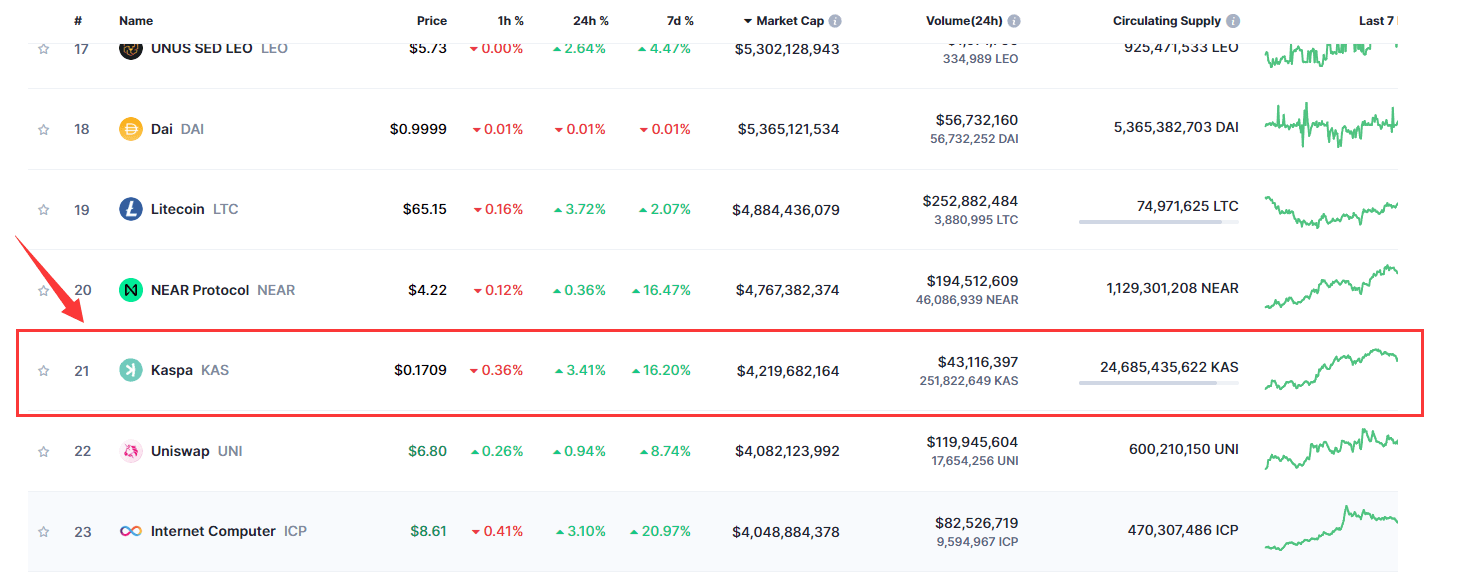Sort by Market Cap column header
The width and height of the screenshot is (1459, 582).
[x=789, y=21]
